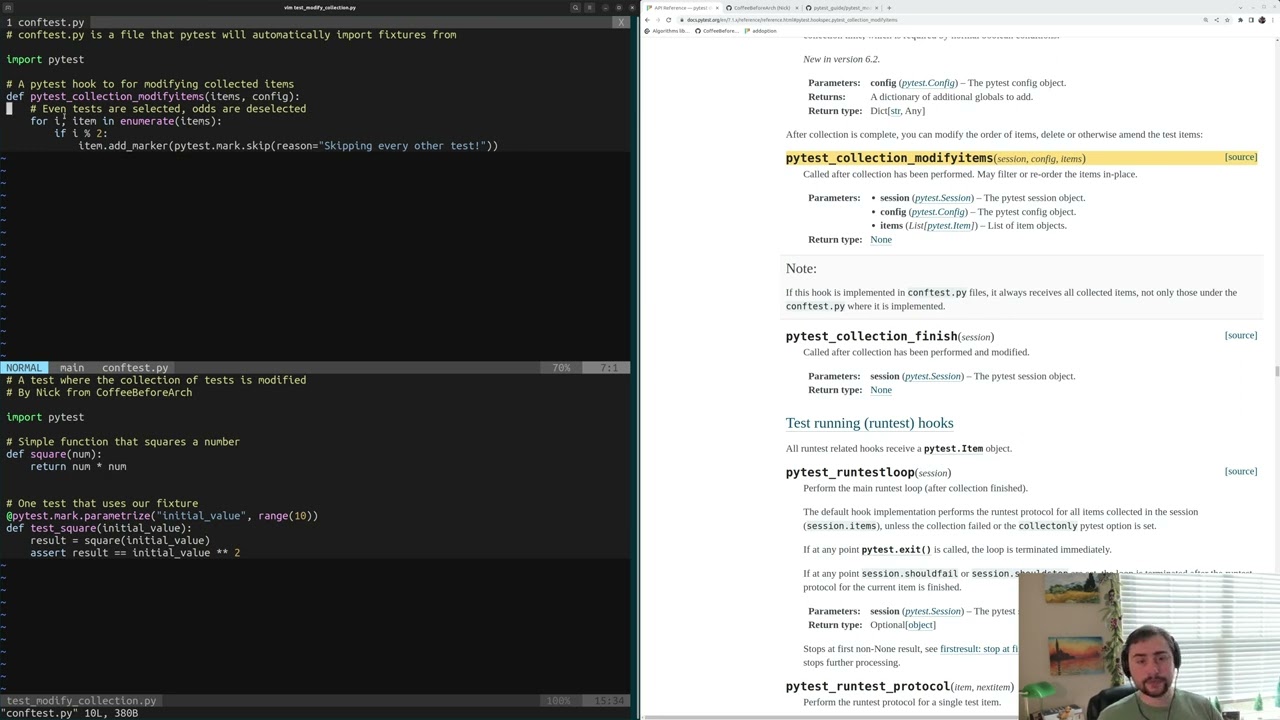Click the NORMAL mode indicator in vim
The width and height of the screenshot is (1280, 720).
(23, 367)
